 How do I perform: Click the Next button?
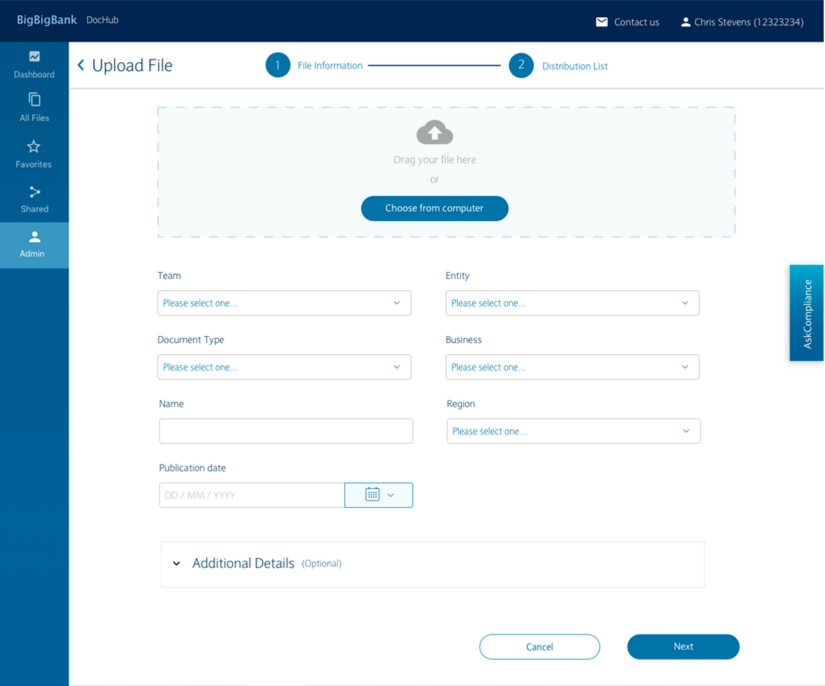(683, 647)
